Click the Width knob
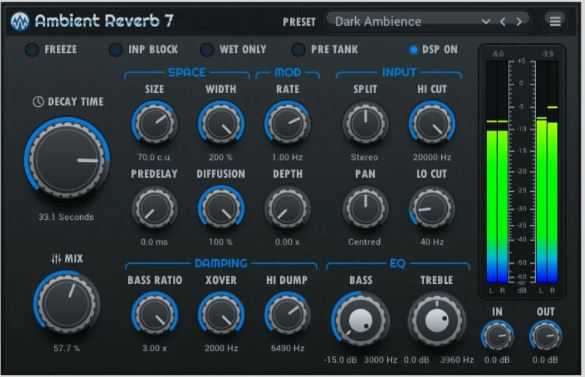585x377 pixels. [221, 123]
